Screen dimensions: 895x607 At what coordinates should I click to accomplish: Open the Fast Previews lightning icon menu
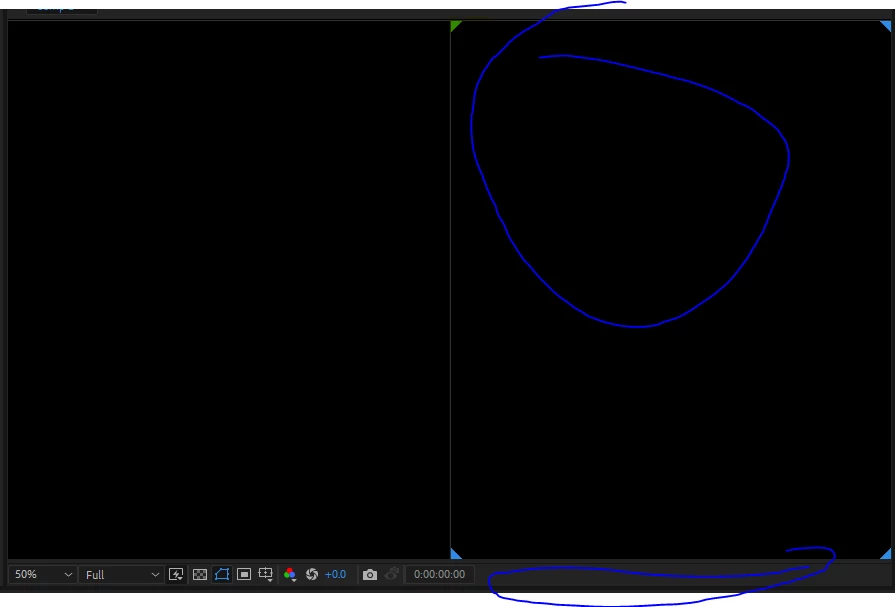[x=176, y=574]
